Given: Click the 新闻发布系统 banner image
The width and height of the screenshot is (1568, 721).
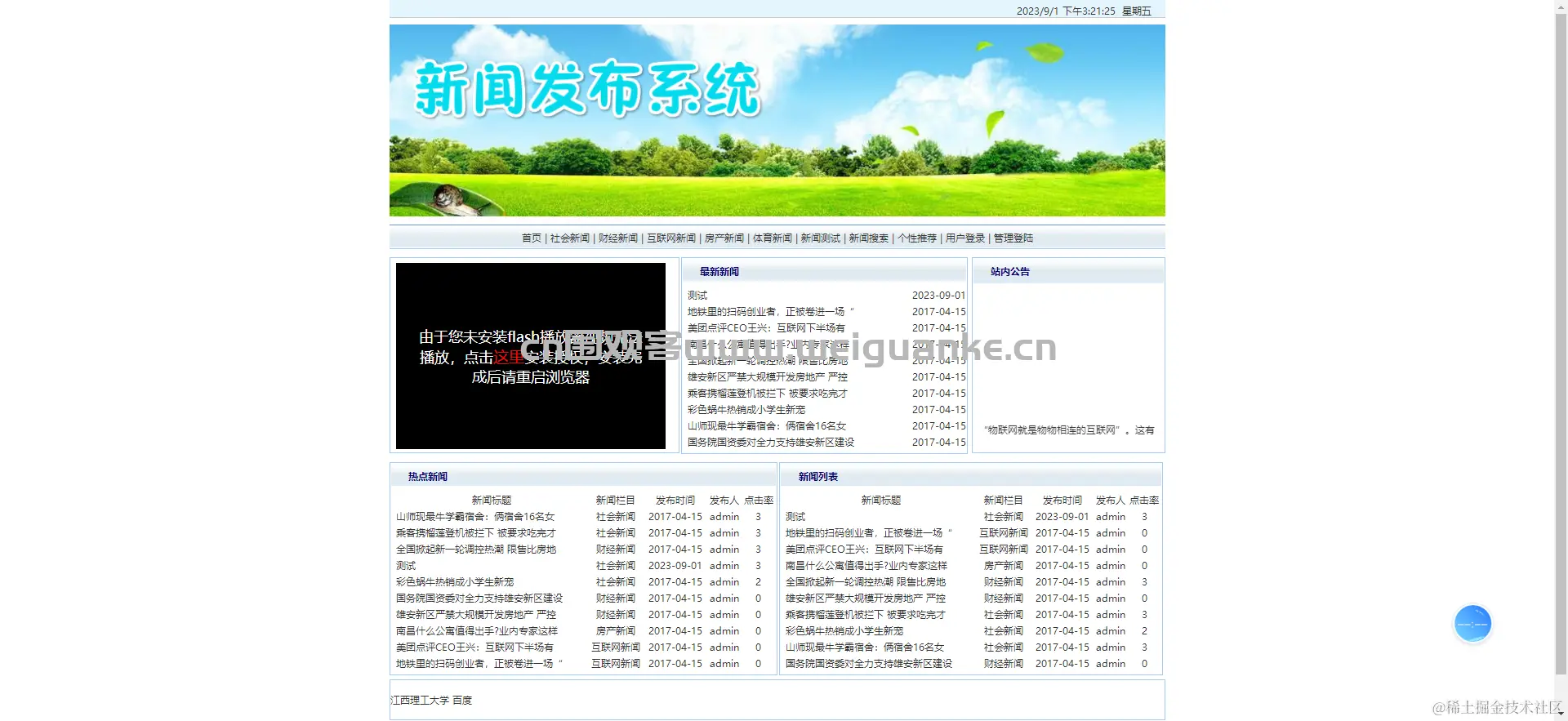Looking at the screenshot, I should click(777, 121).
